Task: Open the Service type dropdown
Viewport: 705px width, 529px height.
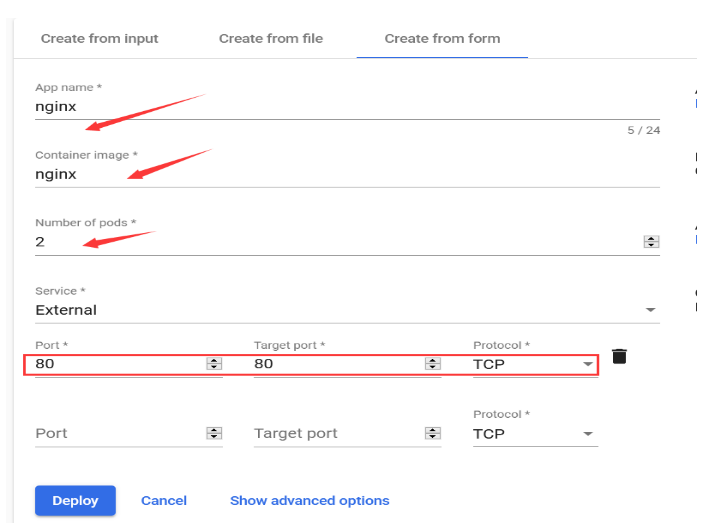Action: [x=651, y=310]
